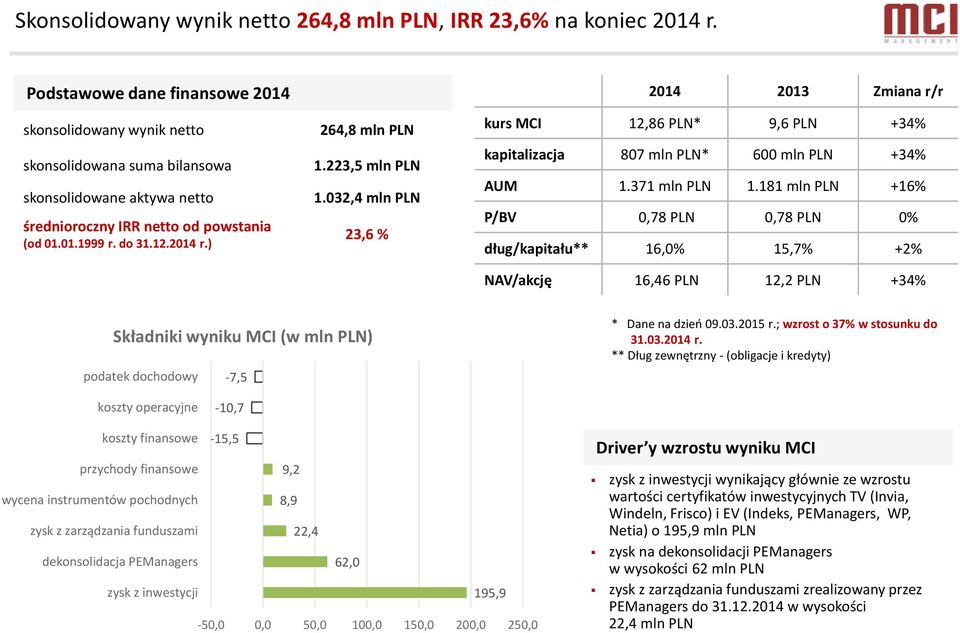960x633 pixels.
Task: Click the green 'zysk z inwestycji' bar
Action: pos(365,593)
